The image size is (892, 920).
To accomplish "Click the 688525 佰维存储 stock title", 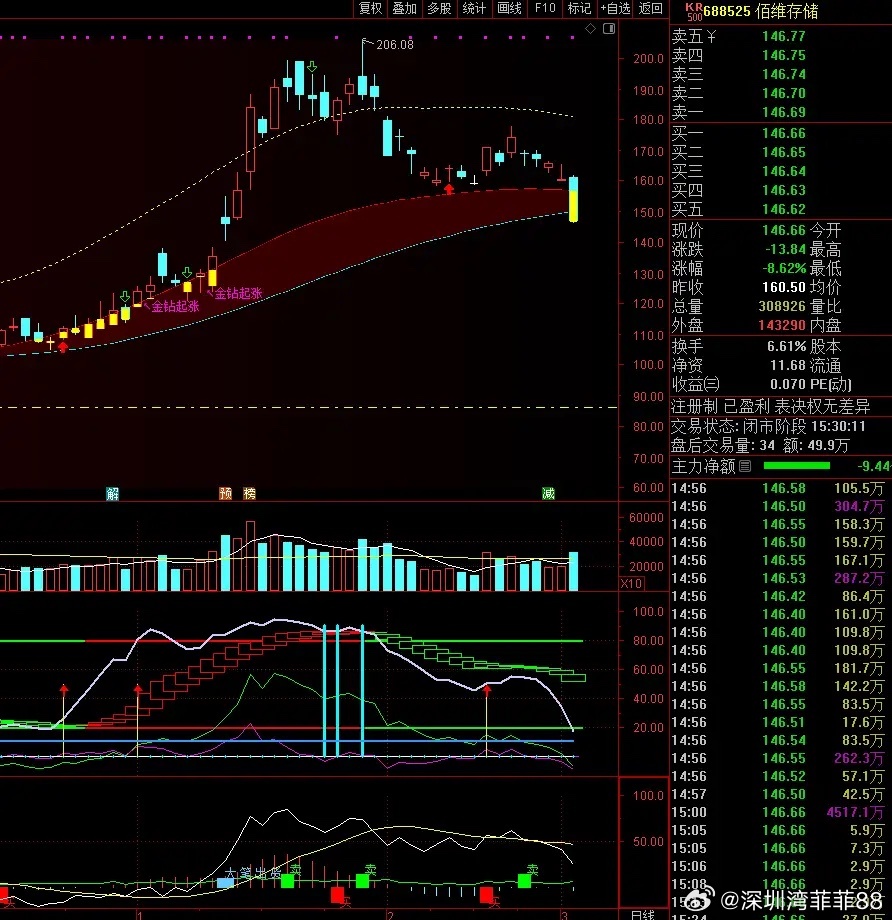I will click(x=761, y=11).
